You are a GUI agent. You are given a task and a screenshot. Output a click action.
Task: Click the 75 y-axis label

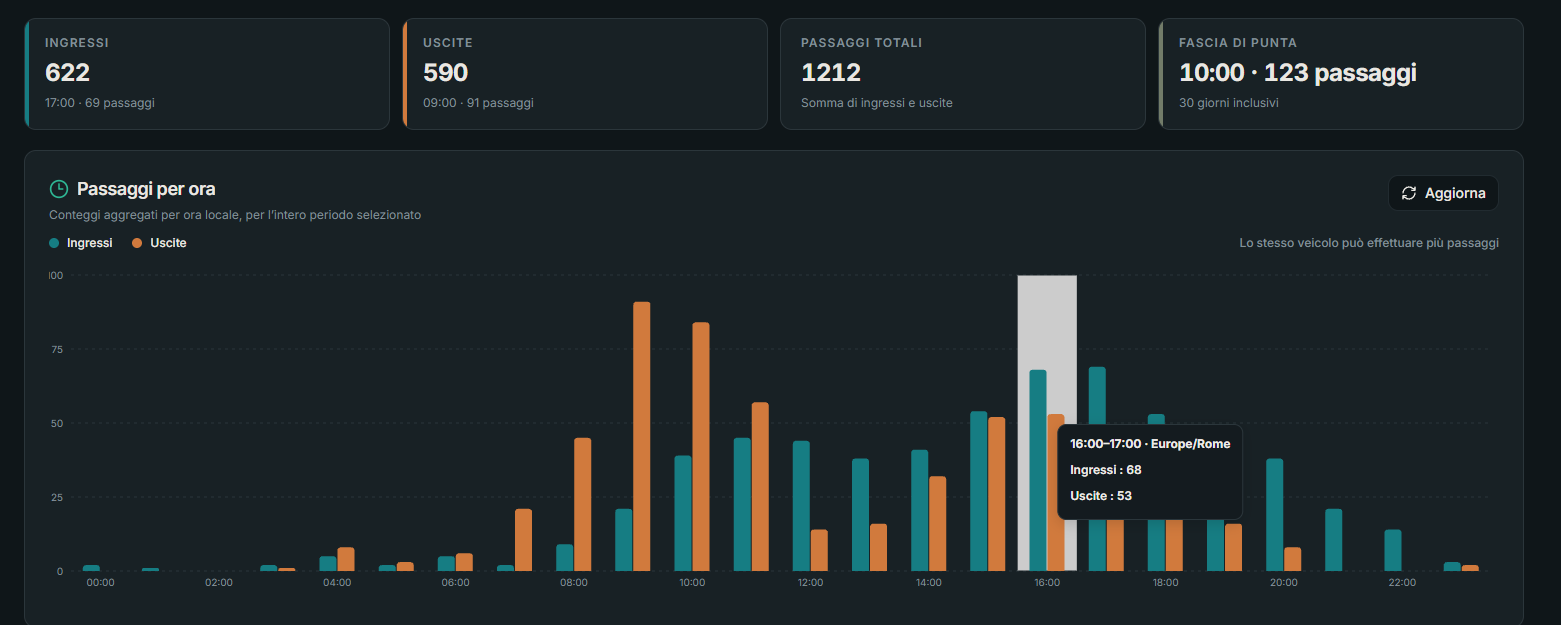[57, 349]
